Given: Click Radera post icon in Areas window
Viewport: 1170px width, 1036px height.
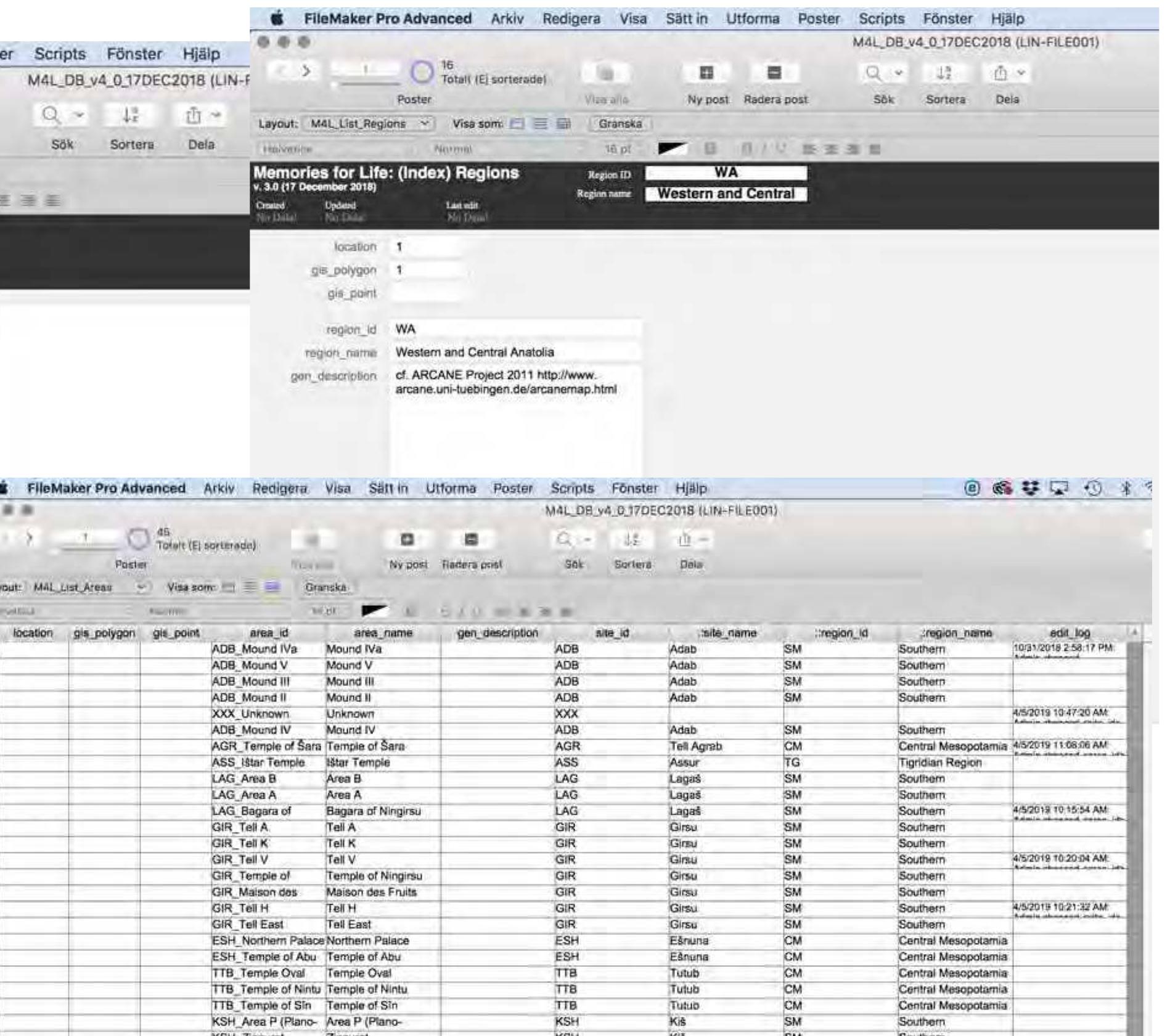Looking at the screenshot, I should point(471,540).
